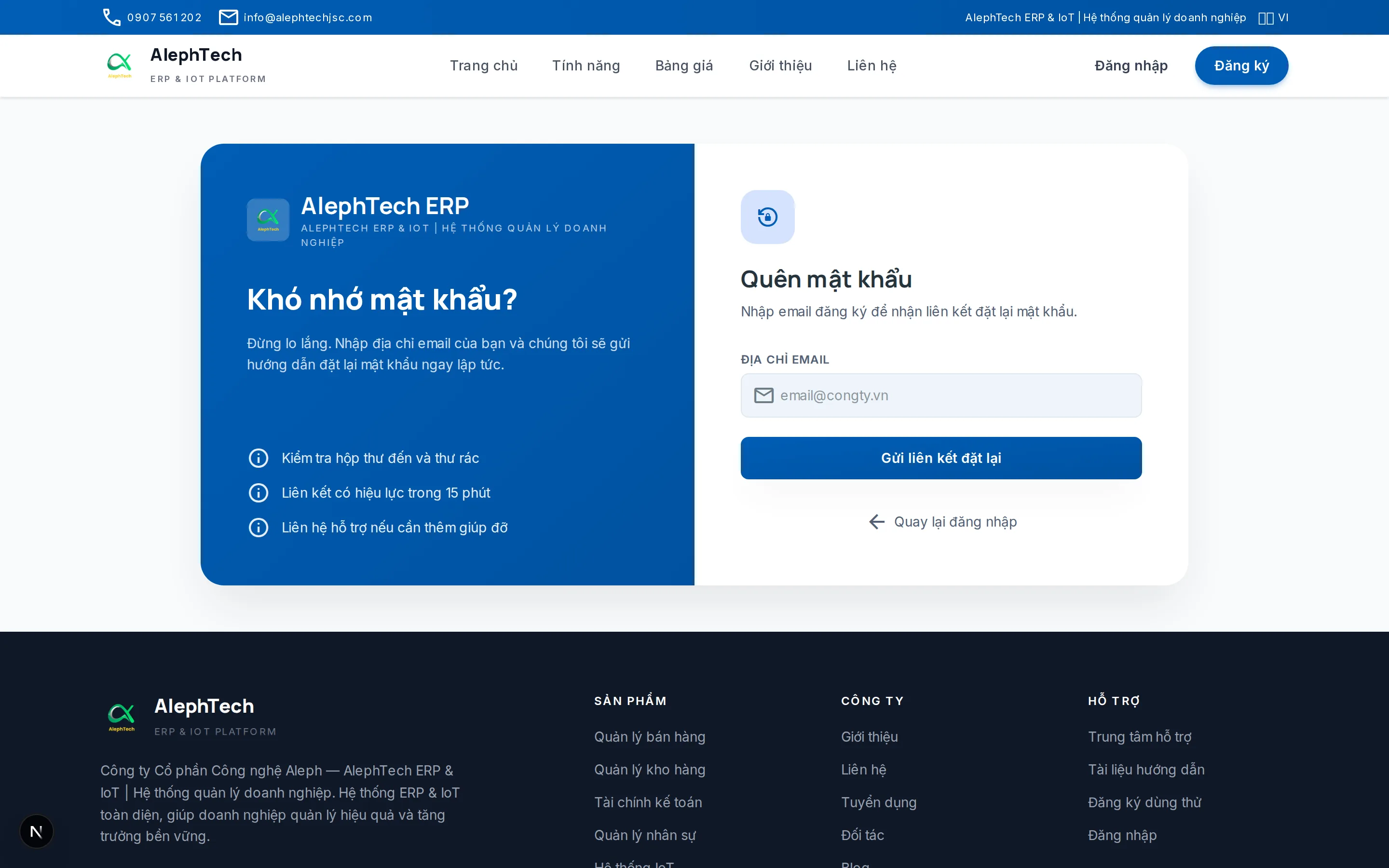
Task: Open the Tính năng menu item
Action: (586, 66)
